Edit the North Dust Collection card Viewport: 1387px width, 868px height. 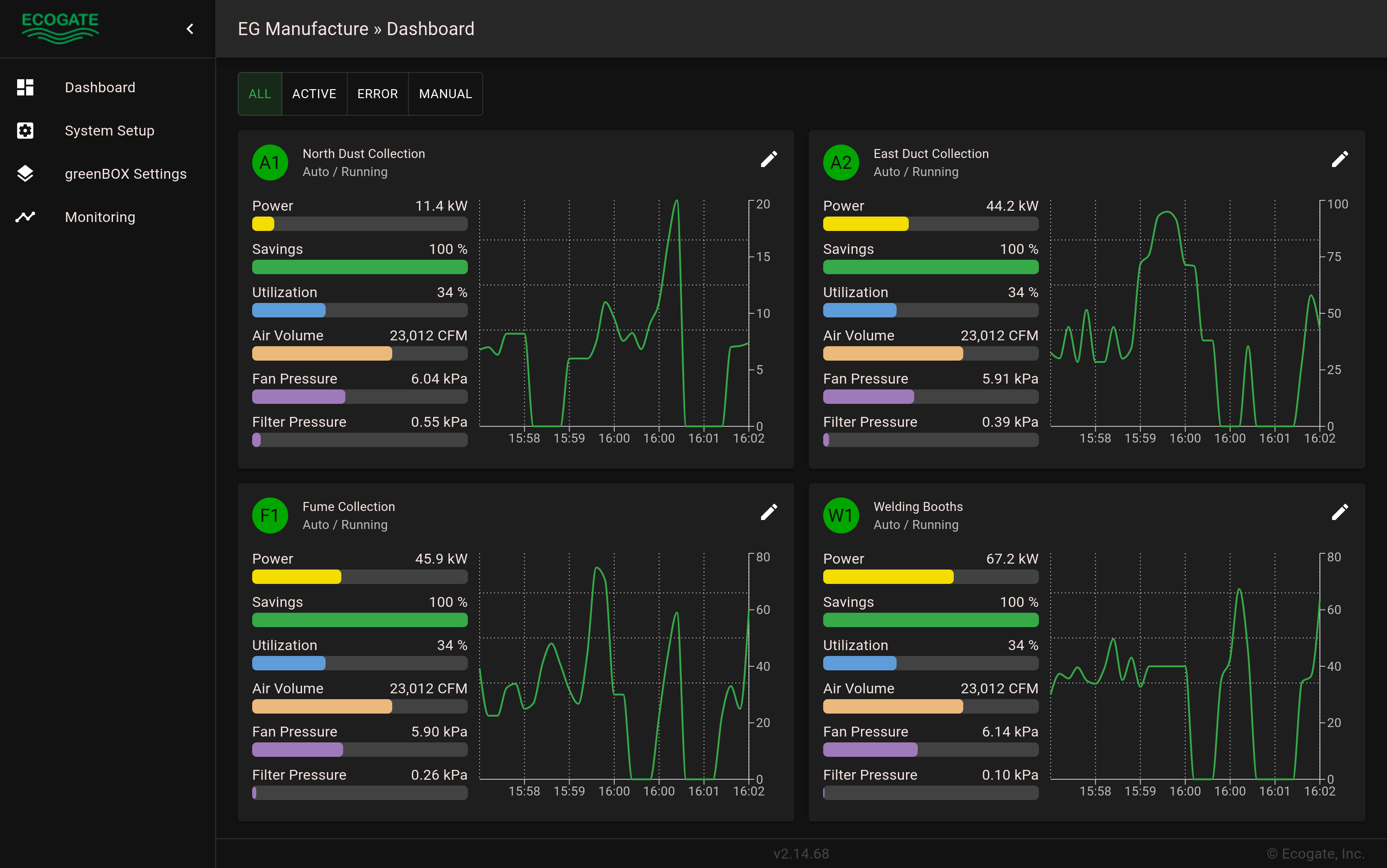click(x=769, y=159)
